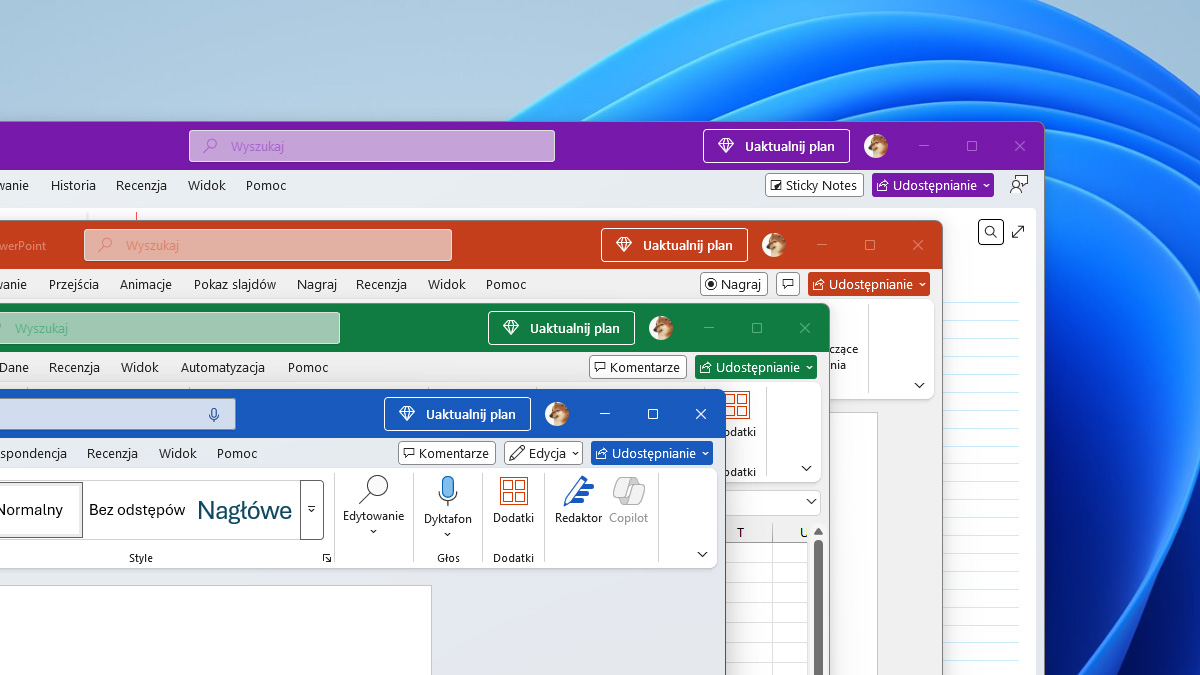1200x675 pixels.
Task: Open Dodatki add-ins icon in Word ribbon
Action: tap(513, 491)
